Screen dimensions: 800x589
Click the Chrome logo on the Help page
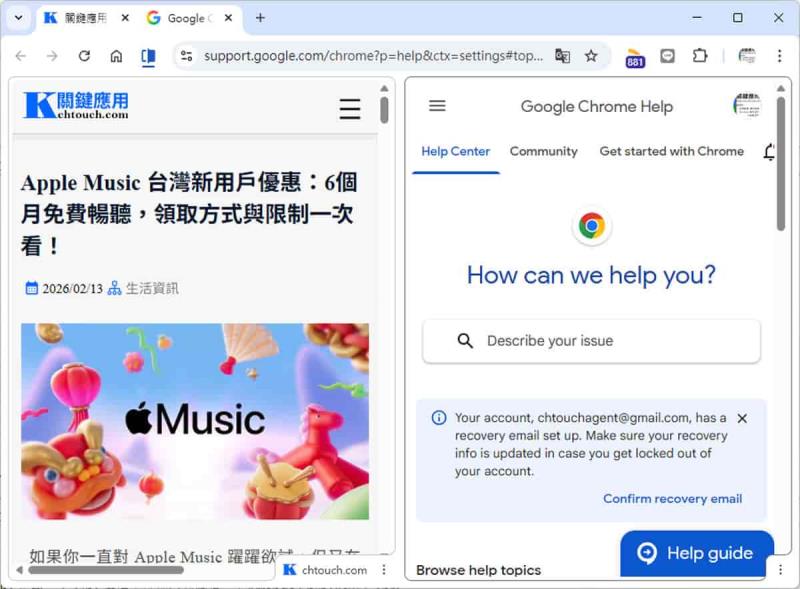tap(592, 226)
